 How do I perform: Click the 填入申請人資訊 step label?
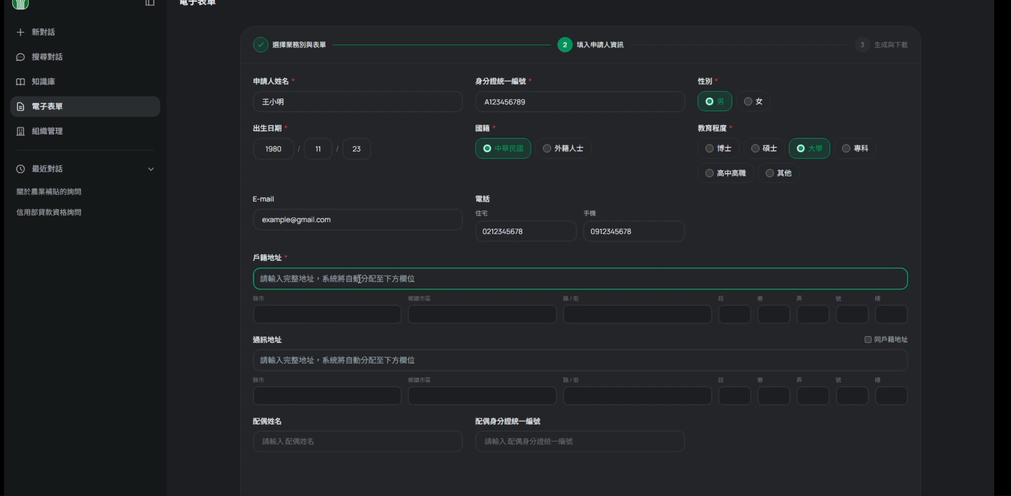point(600,45)
